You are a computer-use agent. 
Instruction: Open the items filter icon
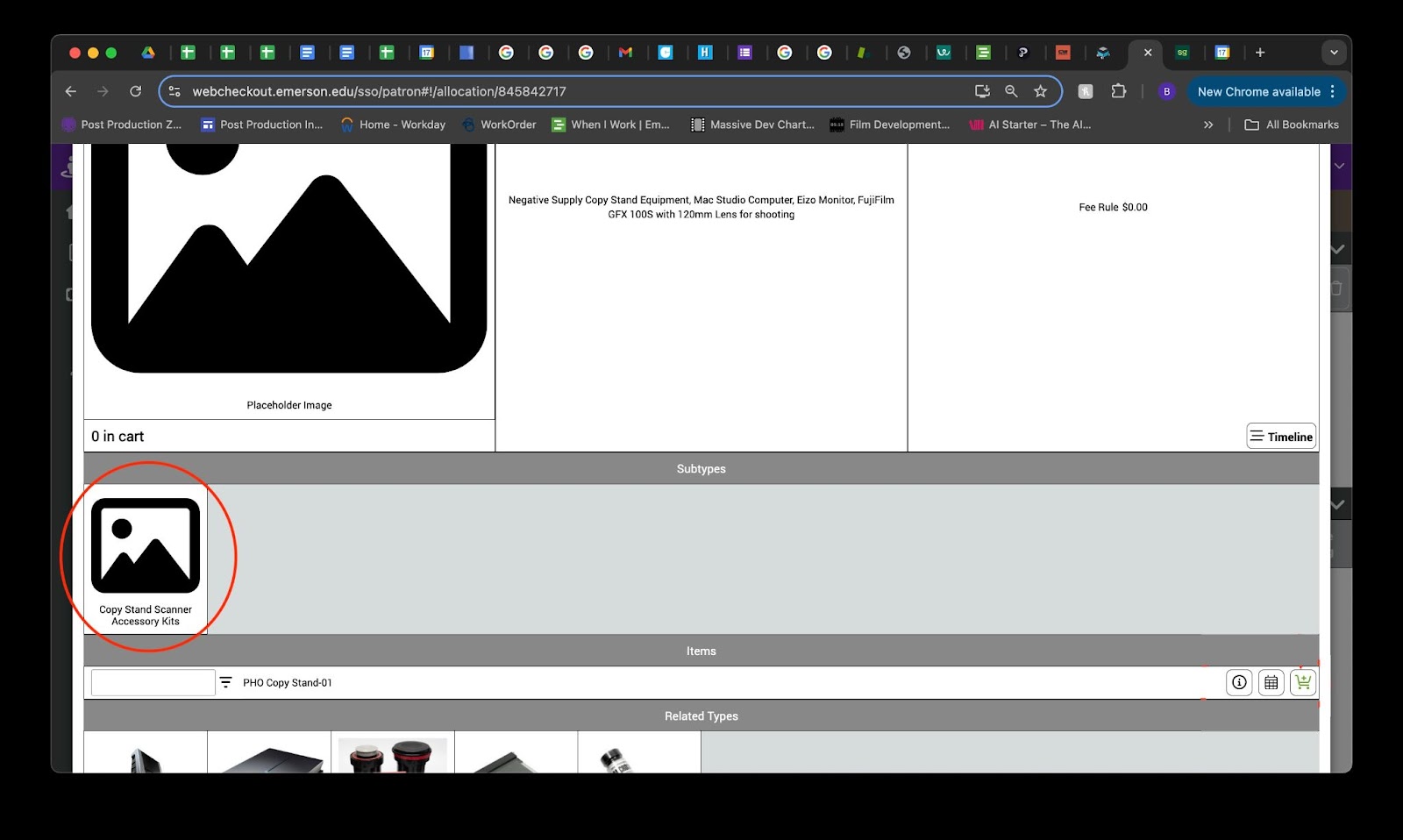[226, 682]
